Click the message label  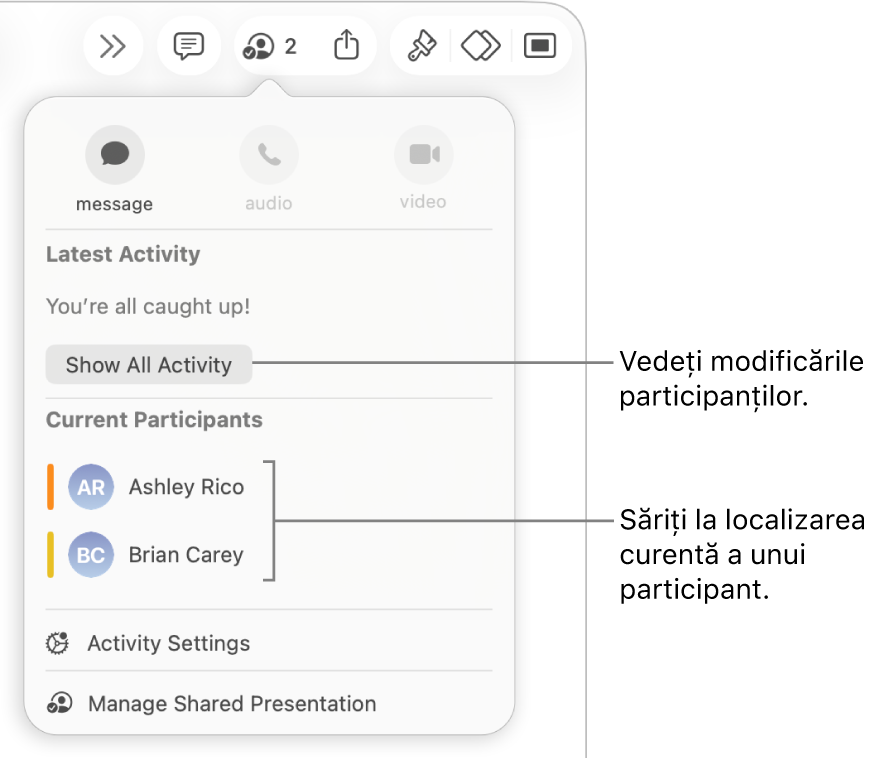[115, 204]
